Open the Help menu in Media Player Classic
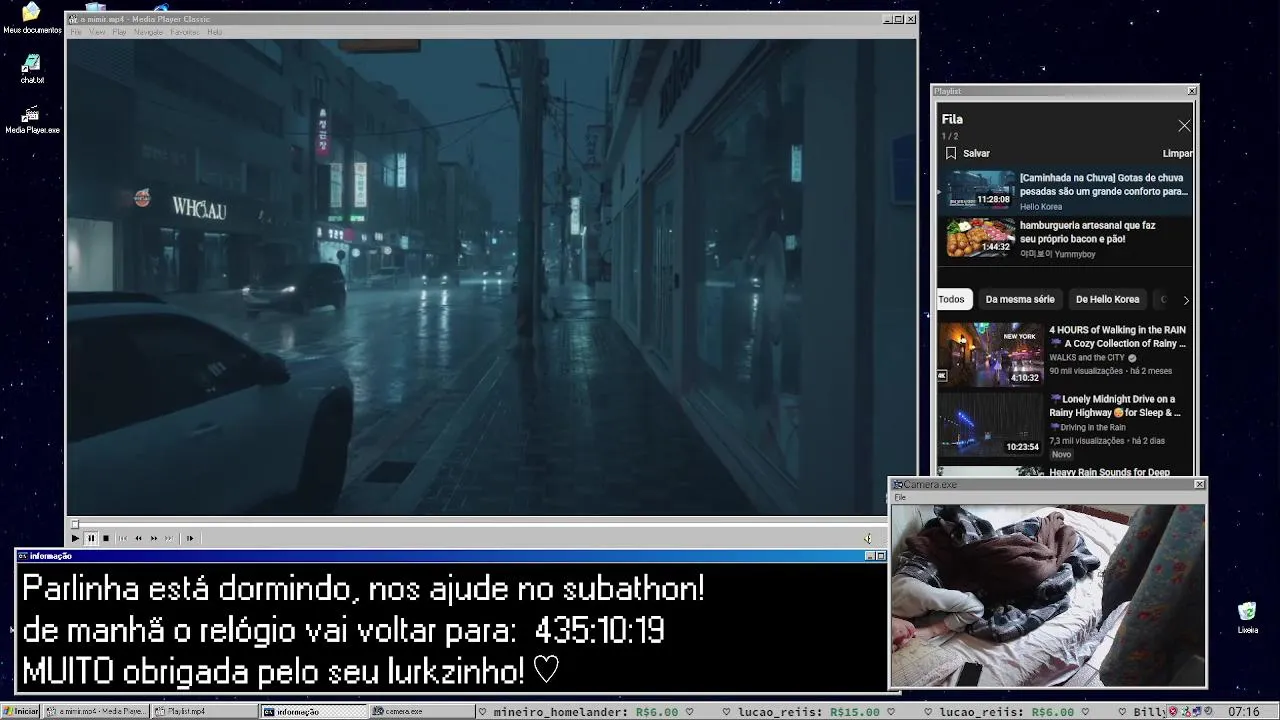This screenshot has width=1280, height=720. click(214, 32)
